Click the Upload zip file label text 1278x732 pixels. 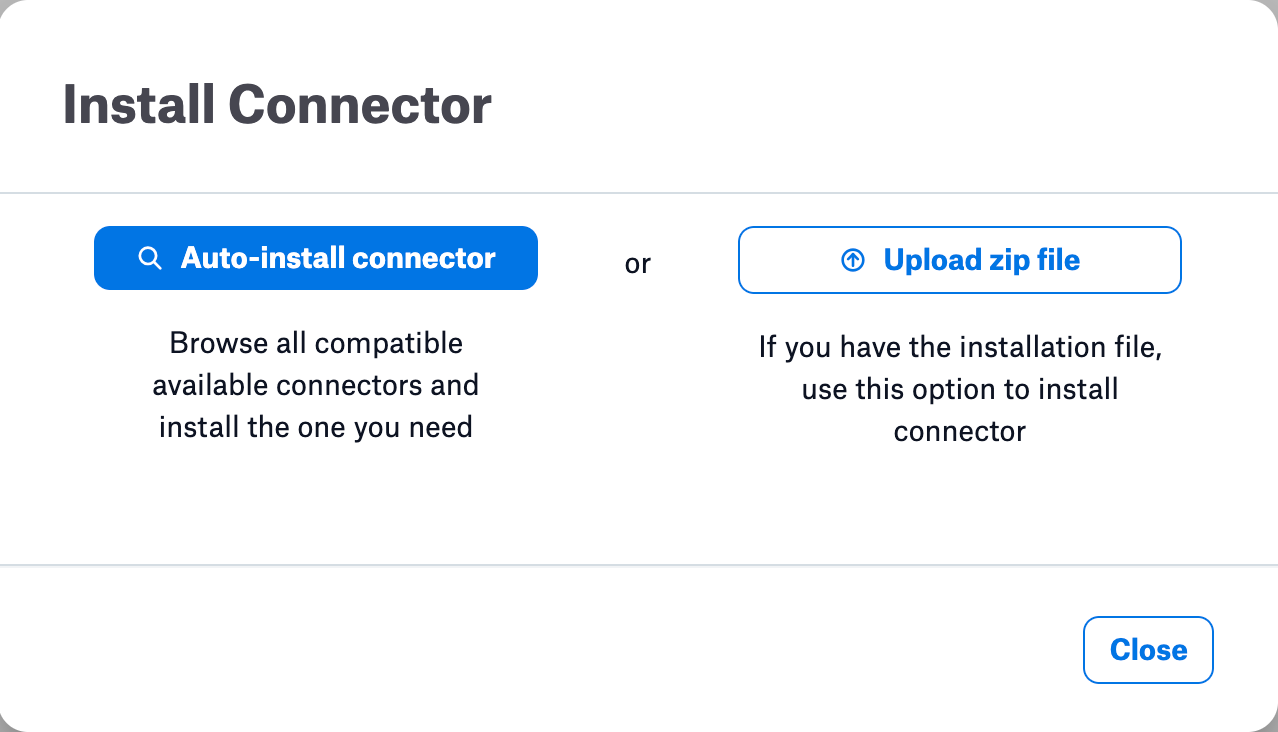coord(980,259)
